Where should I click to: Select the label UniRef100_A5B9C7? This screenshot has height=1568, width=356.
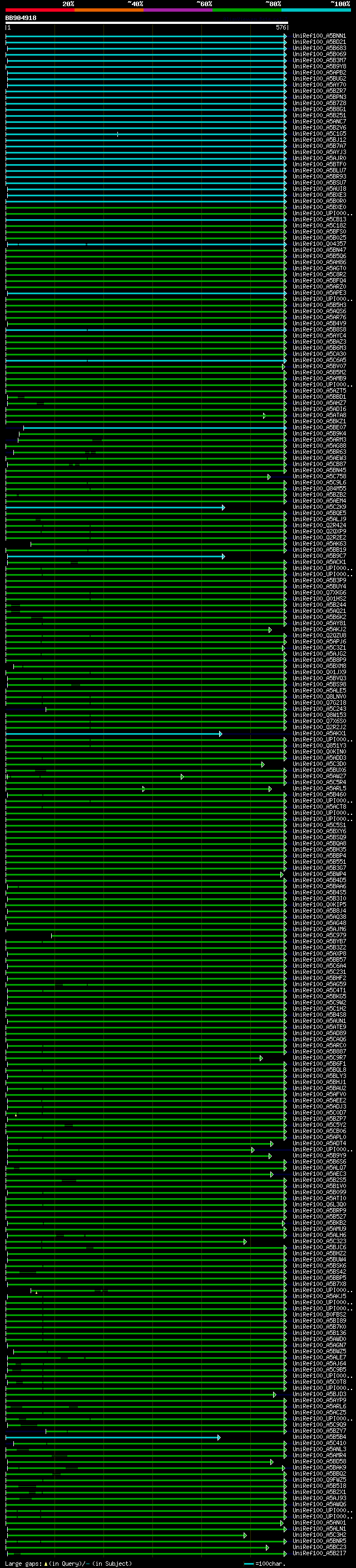tap(319, 556)
